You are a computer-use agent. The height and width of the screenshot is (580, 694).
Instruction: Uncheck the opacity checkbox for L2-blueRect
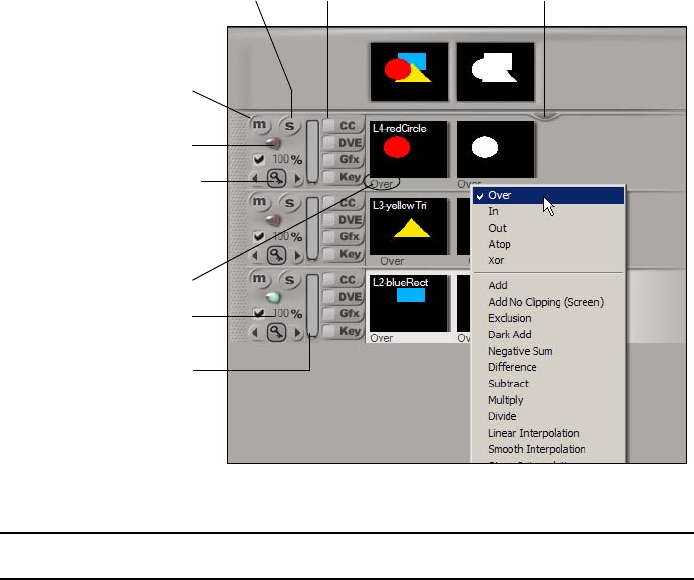pyautogui.click(x=259, y=313)
